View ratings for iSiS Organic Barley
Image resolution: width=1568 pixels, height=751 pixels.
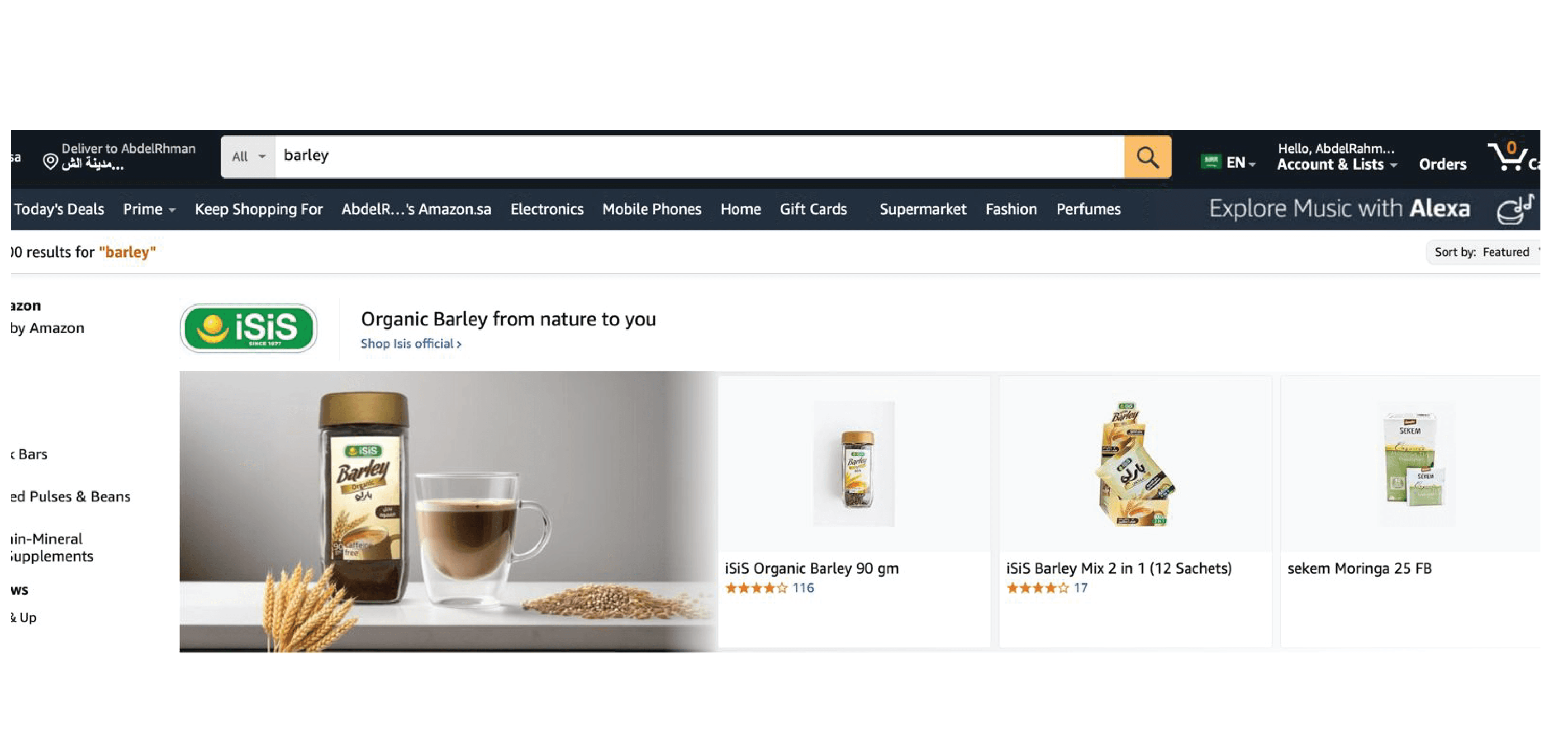pyautogui.click(x=770, y=588)
